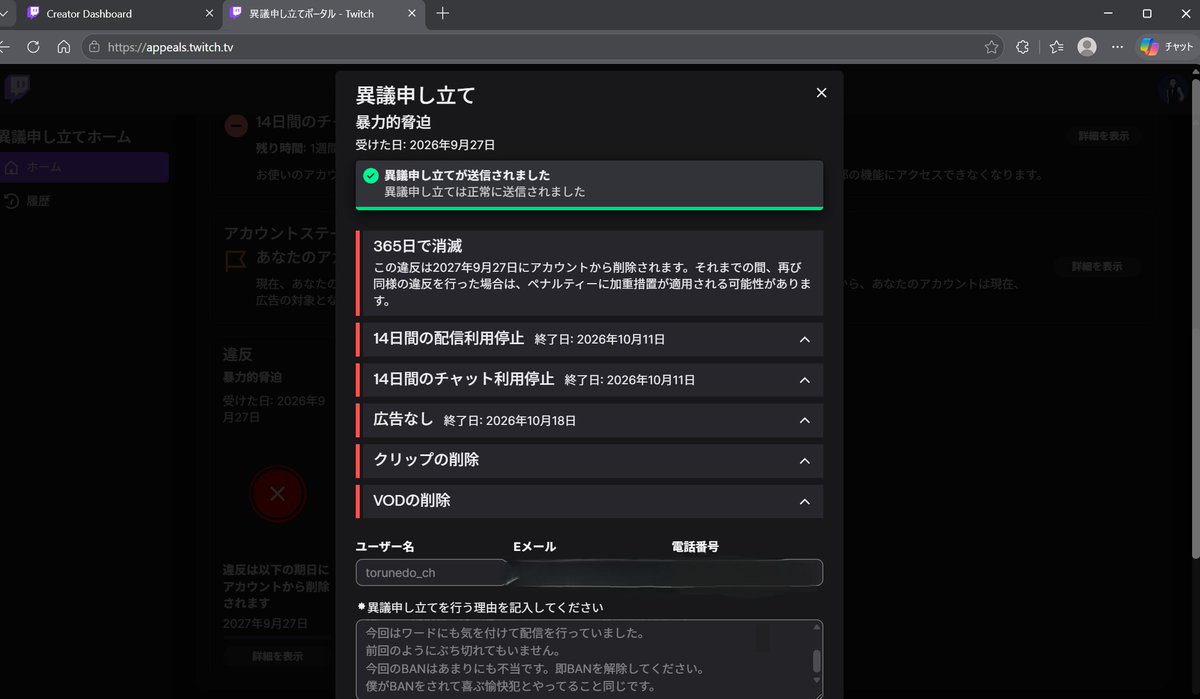Collapse the 14日間の配信利用停止 section
Viewport: 1200px width, 699px height.
coord(804,340)
